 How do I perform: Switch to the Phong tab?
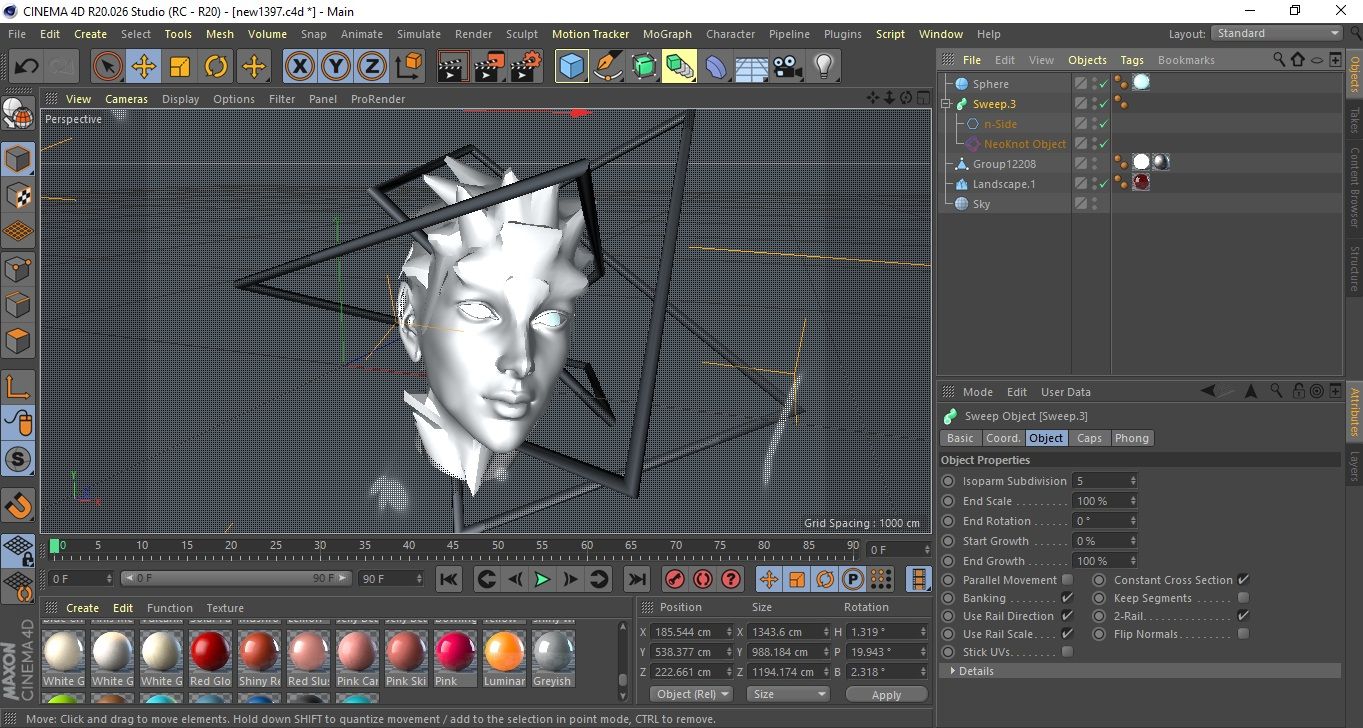click(x=1132, y=438)
